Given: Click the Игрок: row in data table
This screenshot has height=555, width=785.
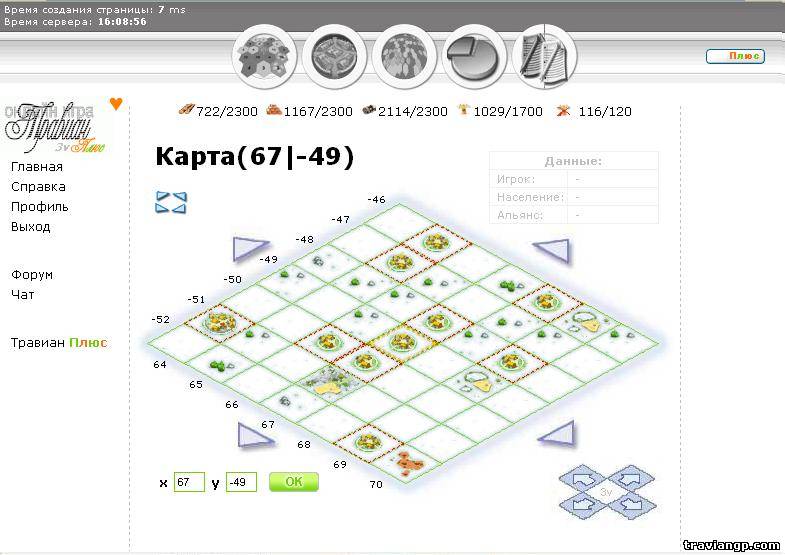Looking at the screenshot, I should point(574,179).
